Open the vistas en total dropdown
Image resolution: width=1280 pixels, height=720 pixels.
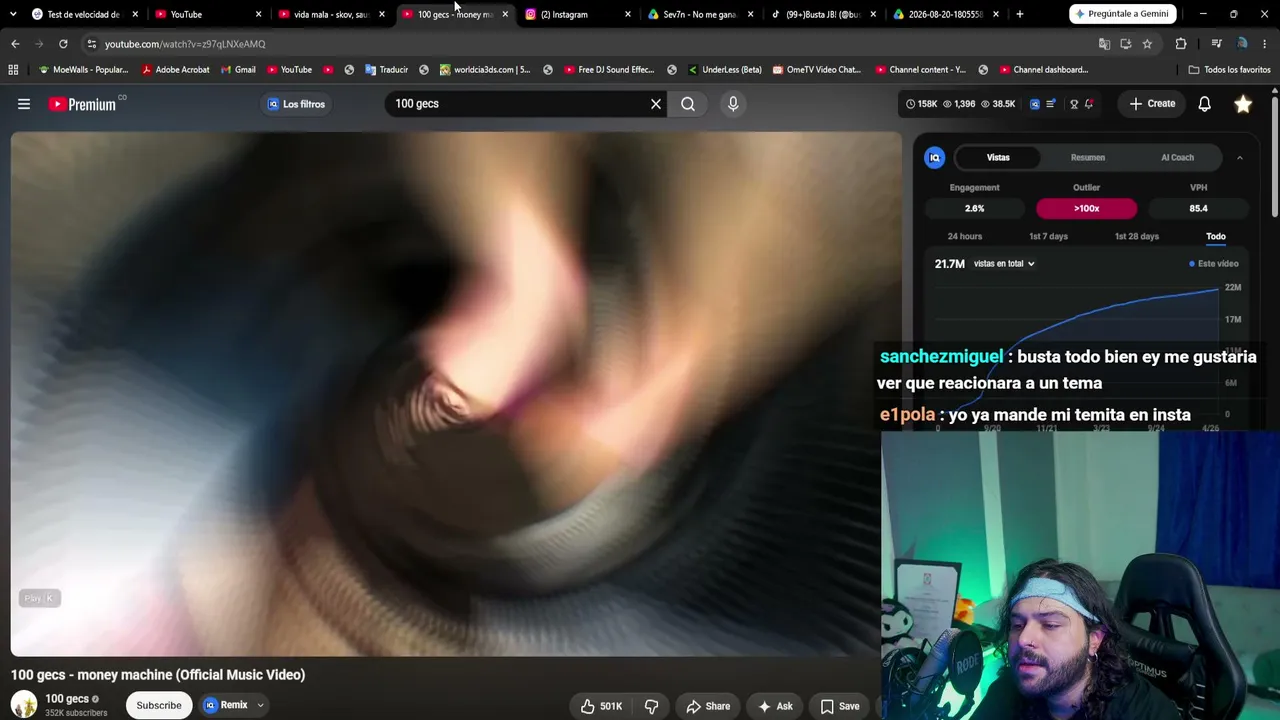[1003, 264]
